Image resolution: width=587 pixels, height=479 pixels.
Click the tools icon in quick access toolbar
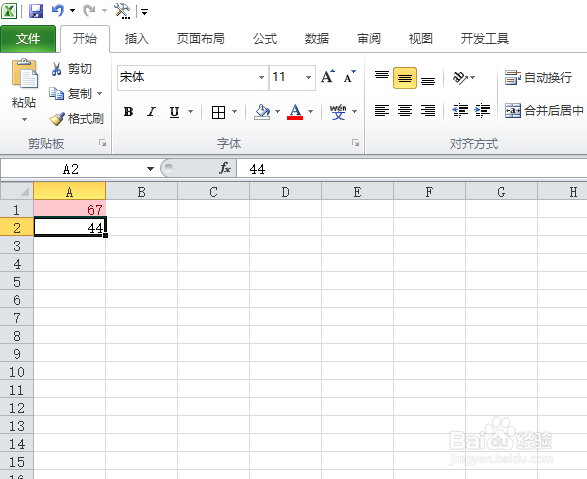click(x=122, y=11)
